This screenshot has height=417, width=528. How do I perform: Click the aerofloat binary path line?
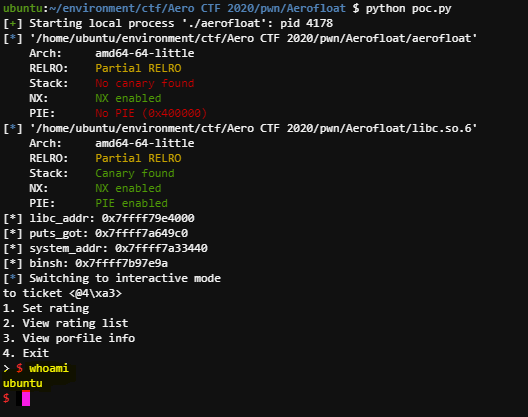pos(240,38)
